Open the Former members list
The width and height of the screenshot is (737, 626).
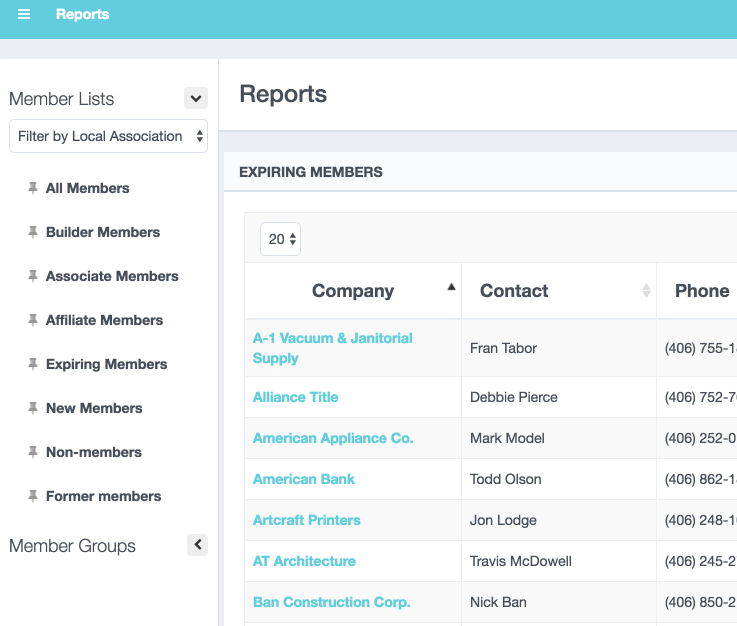103,496
